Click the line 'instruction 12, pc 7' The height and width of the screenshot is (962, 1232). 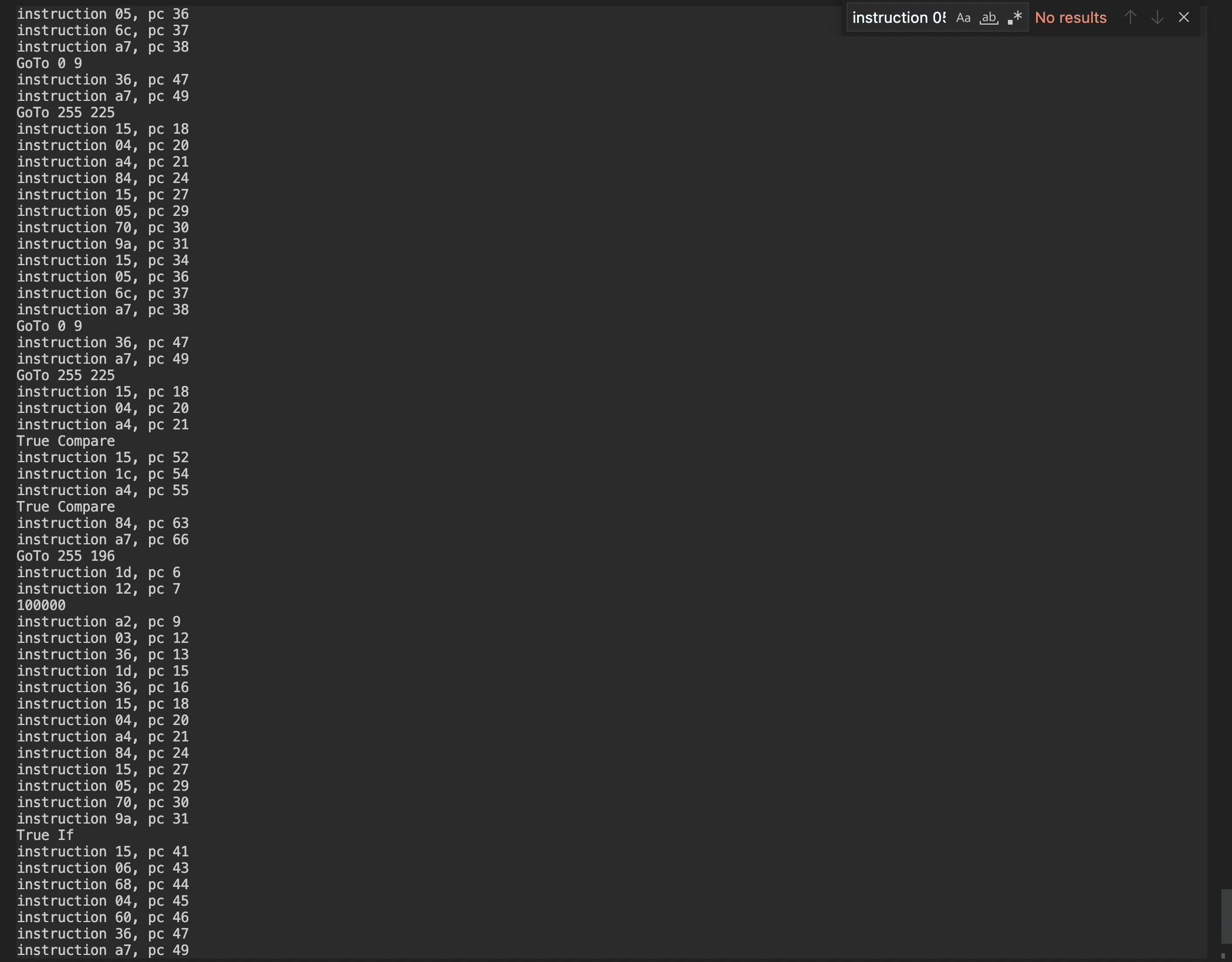point(99,589)
